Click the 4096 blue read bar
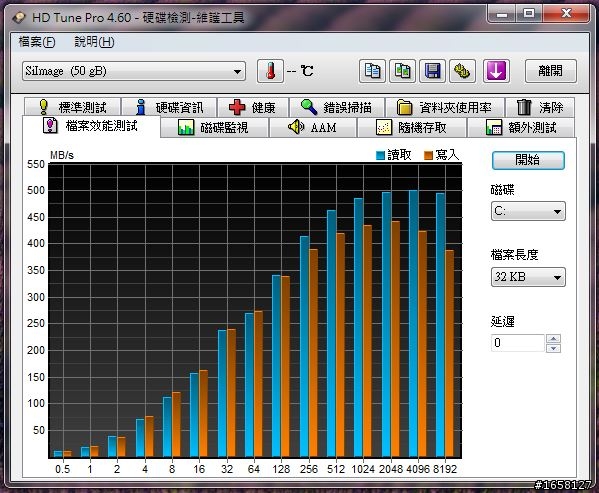599x493 pixels. 413,323
